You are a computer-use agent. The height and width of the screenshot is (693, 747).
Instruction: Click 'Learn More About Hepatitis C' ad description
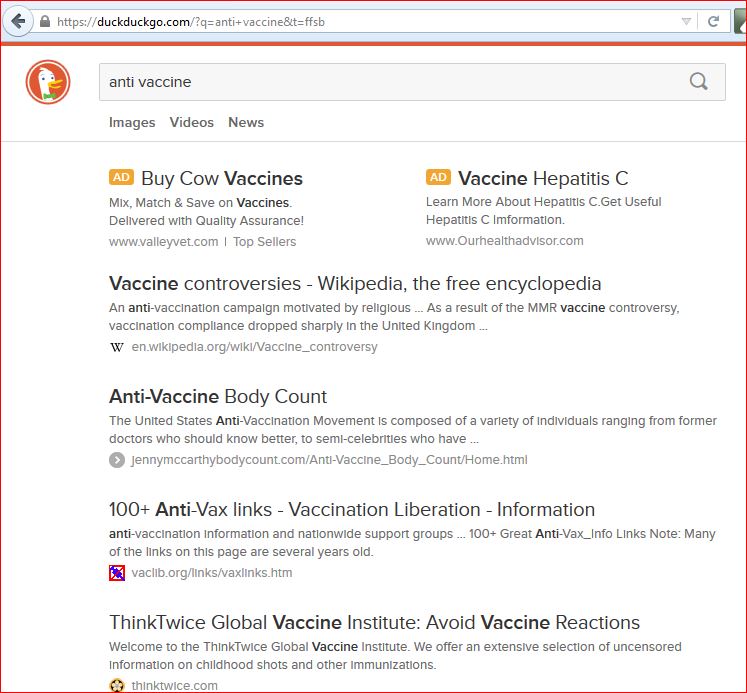click(543, 211)
